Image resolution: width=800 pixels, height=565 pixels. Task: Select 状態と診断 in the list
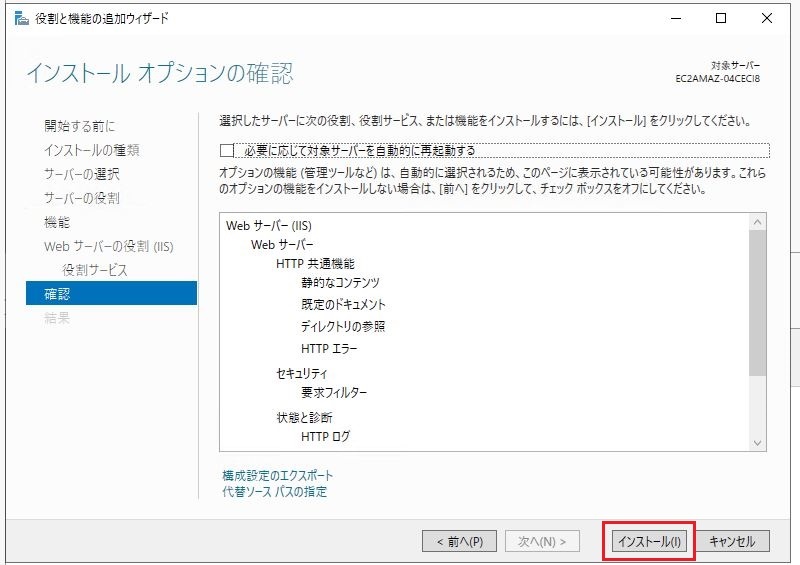pos(304,417)
